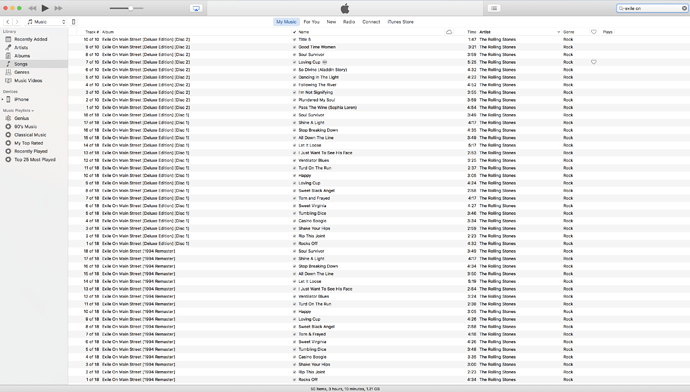This screenshot has width=690, height=392.
Task: Open the My Top Rated playlist
Action: (28, 143)
